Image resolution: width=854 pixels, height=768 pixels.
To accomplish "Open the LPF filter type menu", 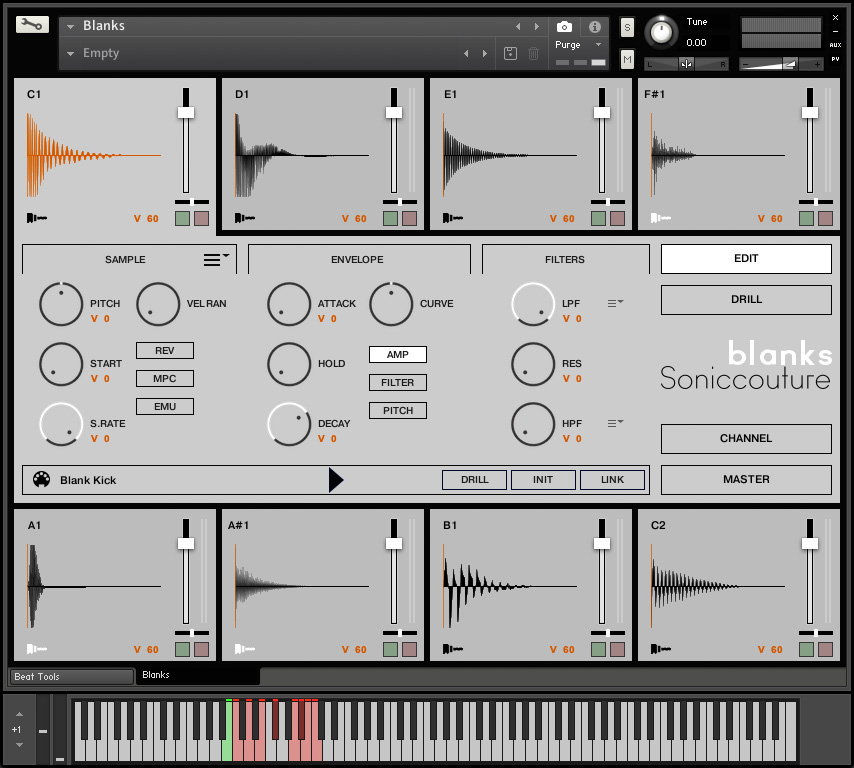I will click(615, 302).
